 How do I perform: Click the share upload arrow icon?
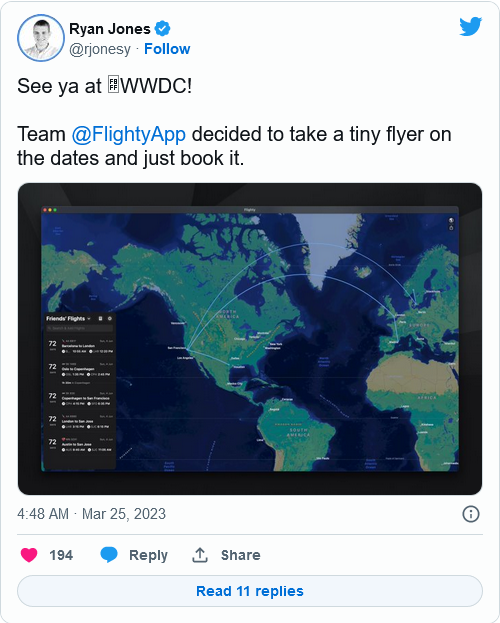coord(200,555)
